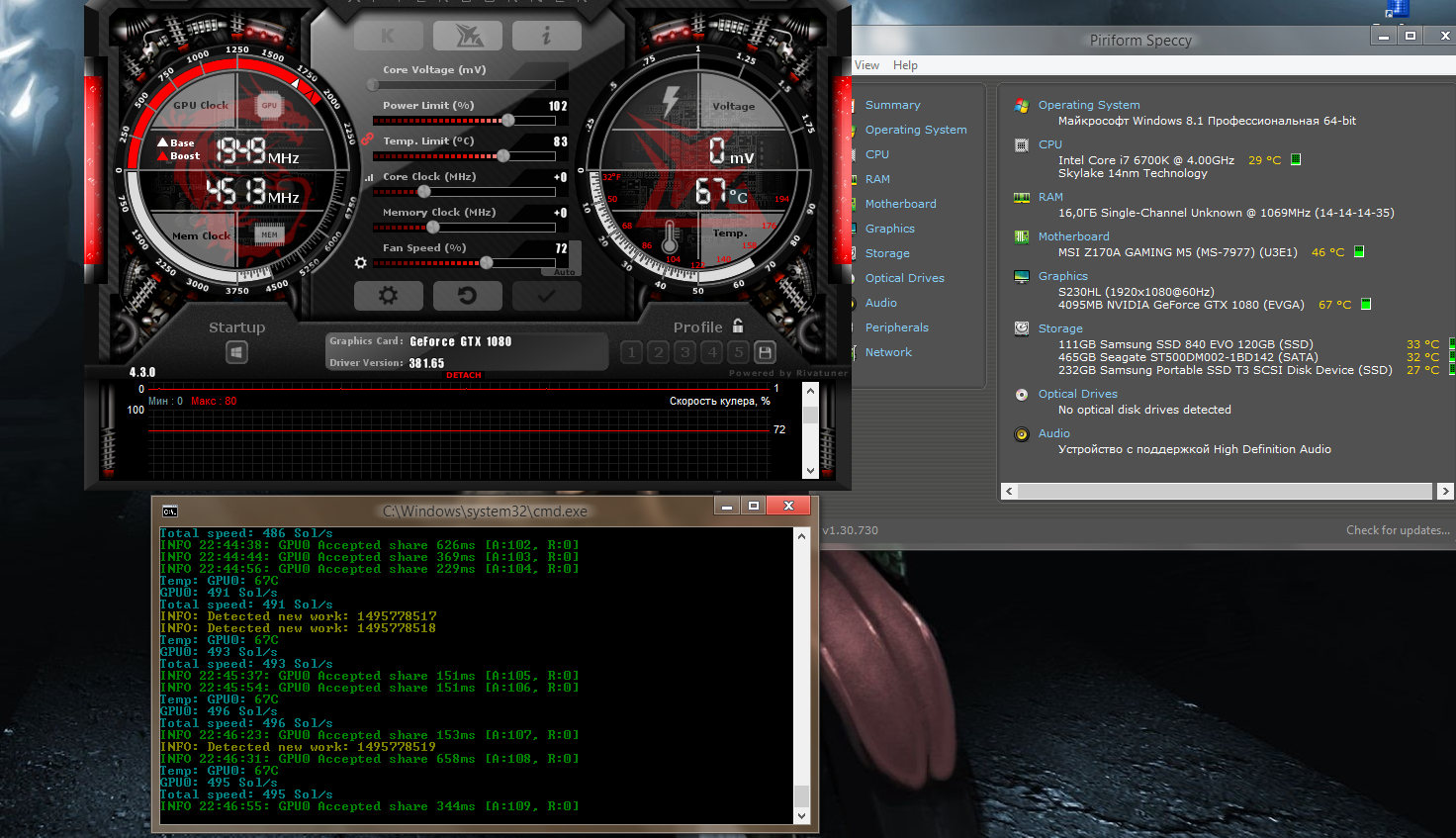Select CPU in the Speccy sidebar
Viewport: 1456px width, 838px height.
click(x=877, y=154)
